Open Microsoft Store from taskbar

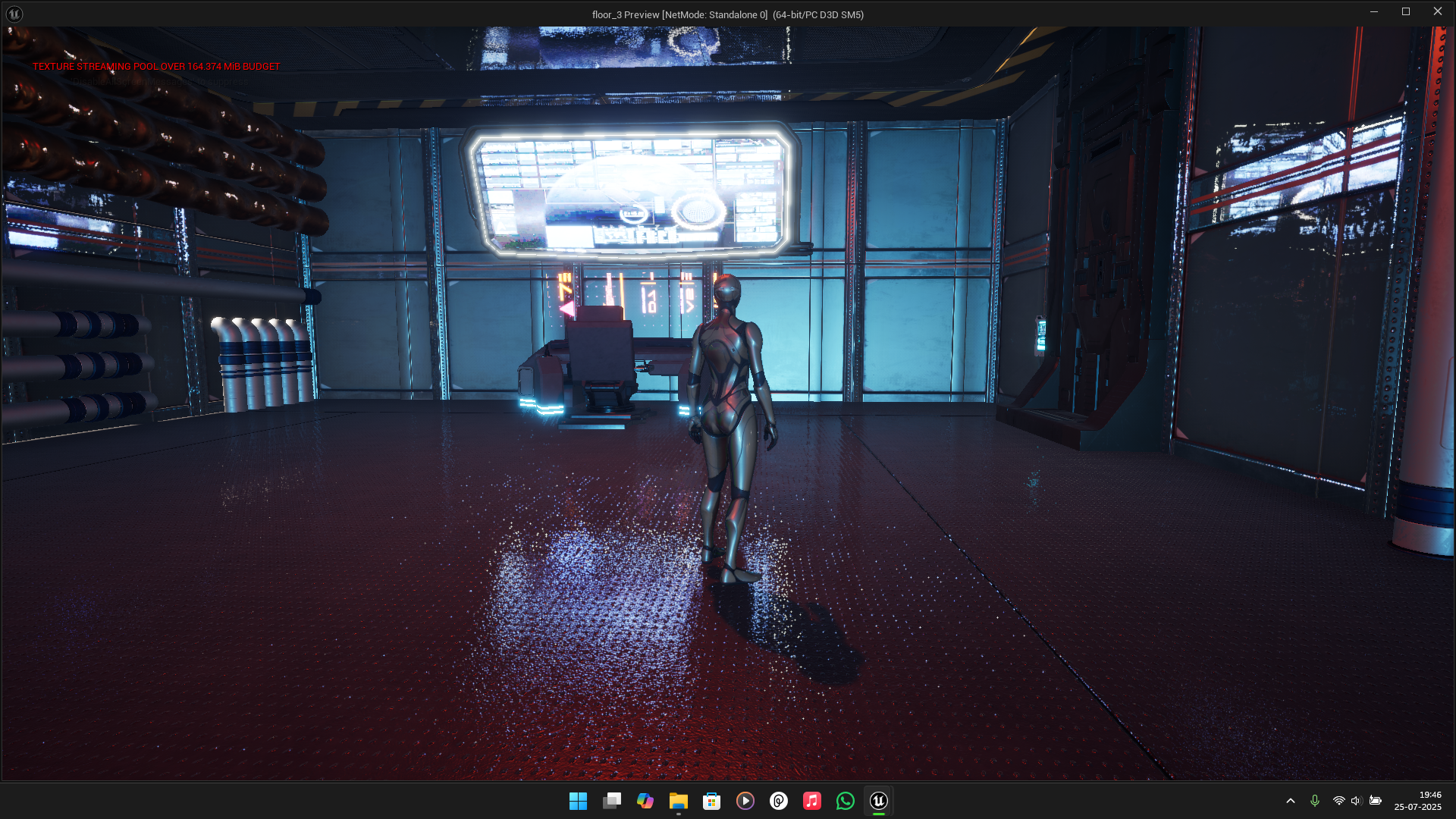click(x=711, y=801)
